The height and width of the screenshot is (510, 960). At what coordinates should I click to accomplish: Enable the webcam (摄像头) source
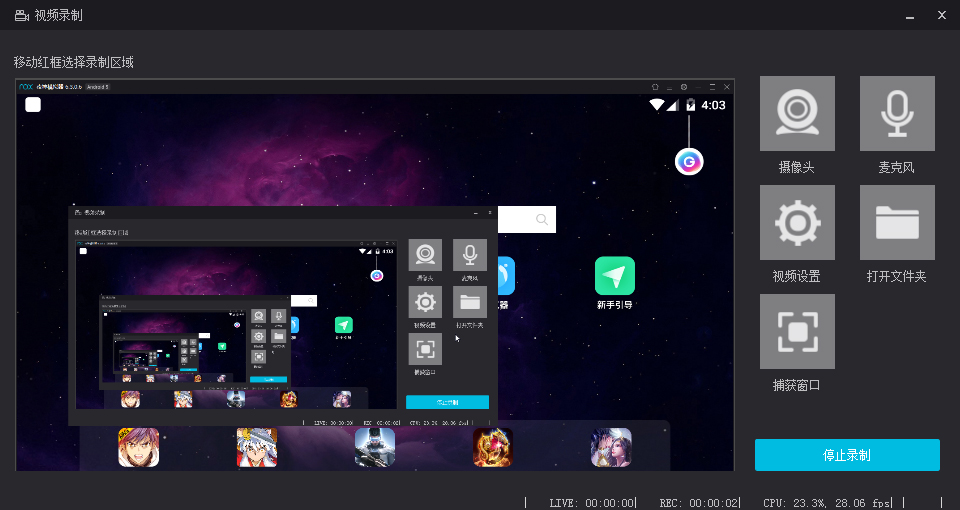click(x=797, y=114)
